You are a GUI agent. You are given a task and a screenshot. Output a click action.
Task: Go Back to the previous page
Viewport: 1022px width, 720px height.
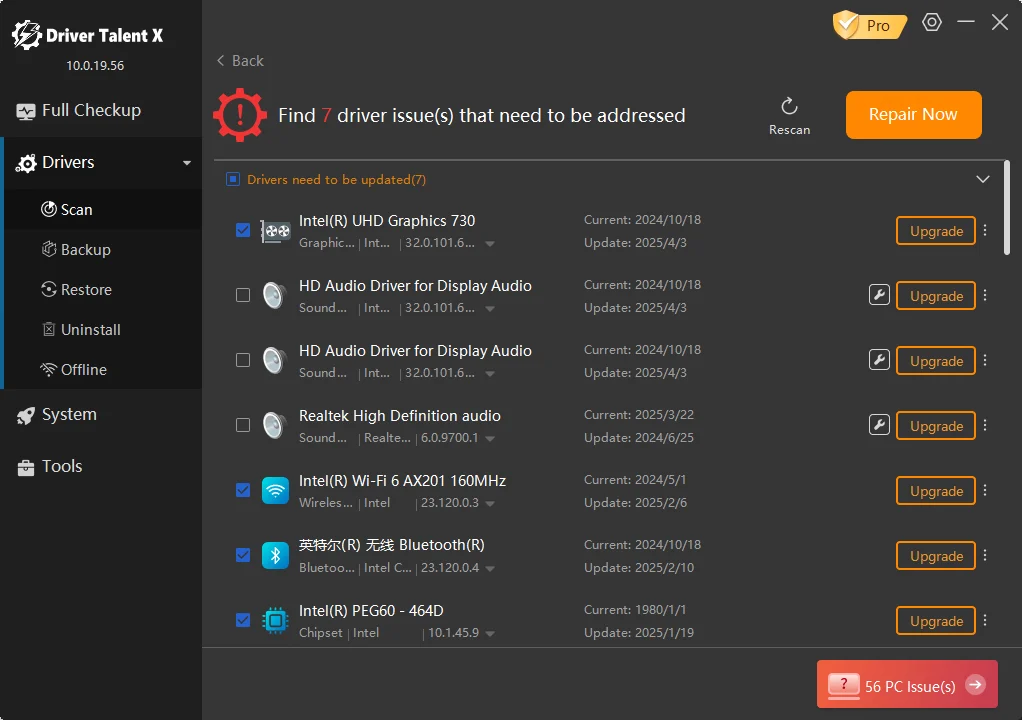point(240,61)
